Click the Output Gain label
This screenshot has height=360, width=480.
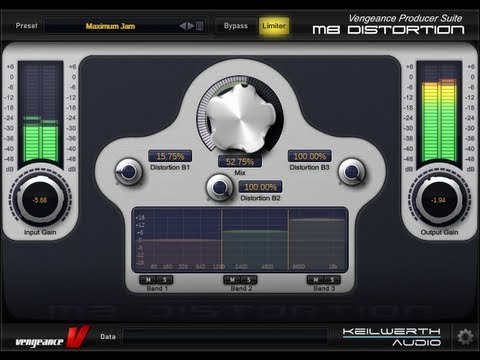[439, 232]
